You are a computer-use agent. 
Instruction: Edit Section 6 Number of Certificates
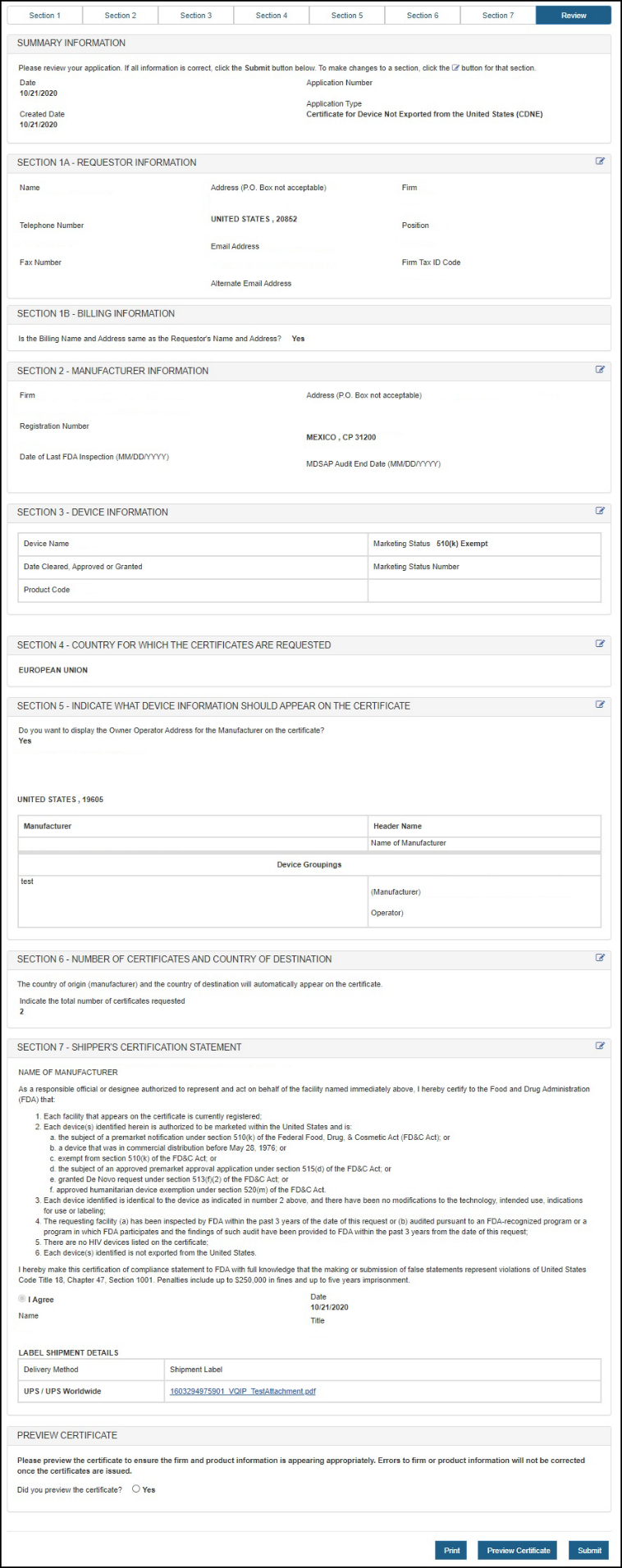click(600, 958)
